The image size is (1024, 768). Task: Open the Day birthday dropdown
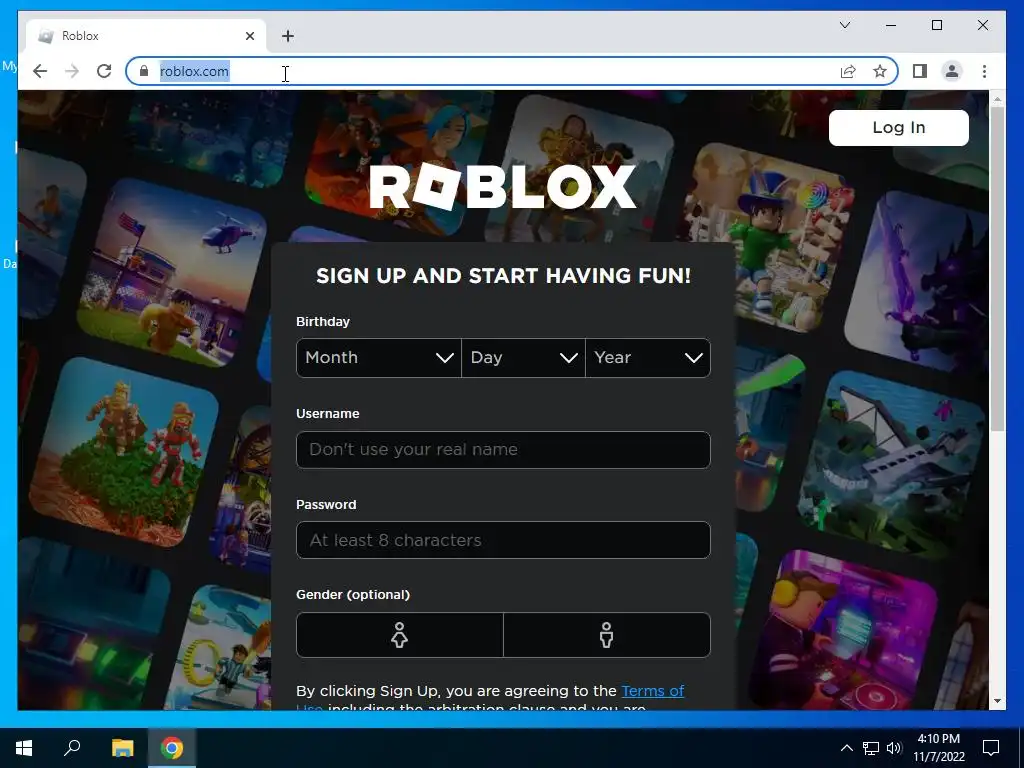(x=523, y=358)
